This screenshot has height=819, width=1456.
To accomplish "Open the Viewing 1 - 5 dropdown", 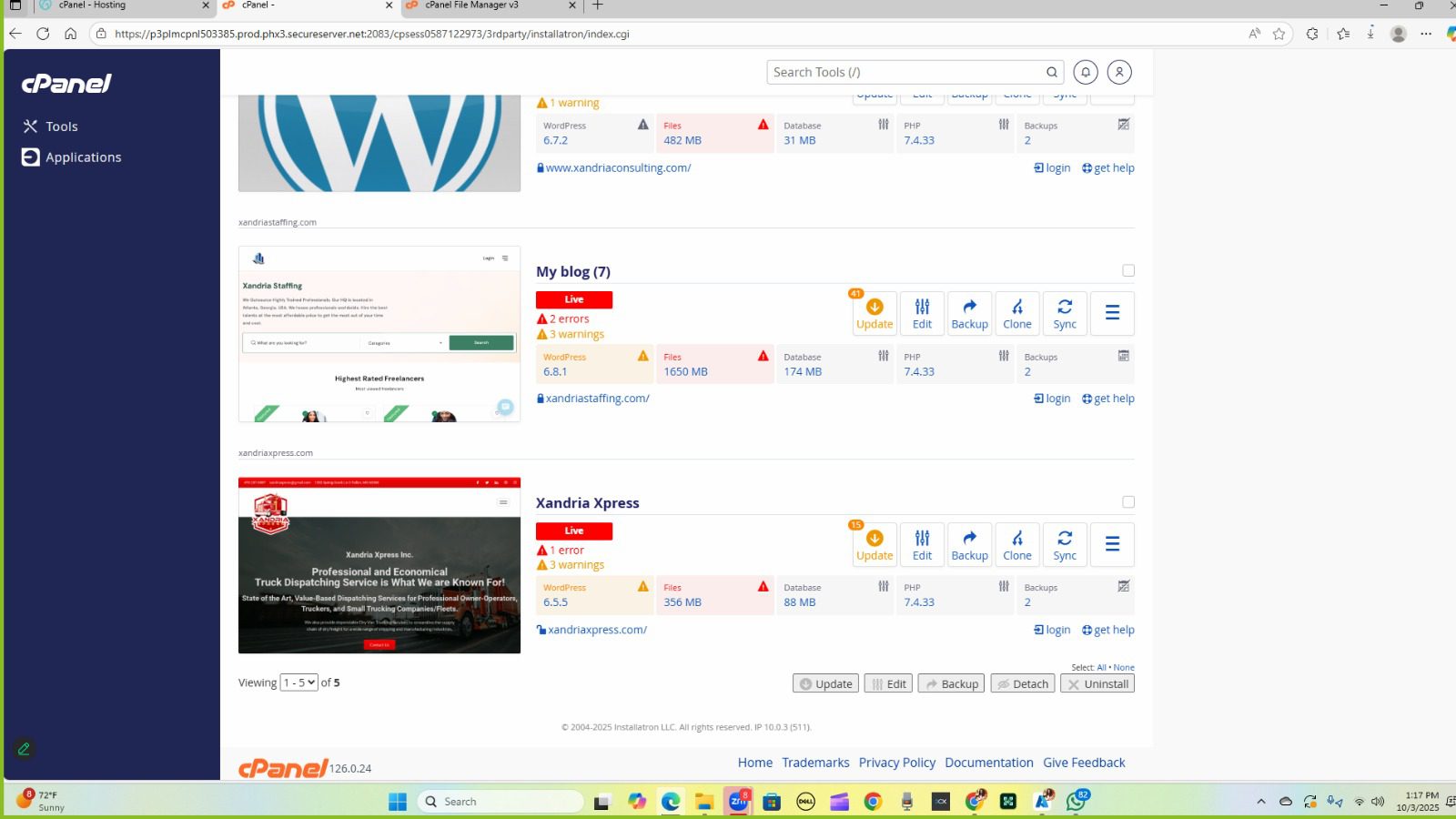I will pos(298,682).
